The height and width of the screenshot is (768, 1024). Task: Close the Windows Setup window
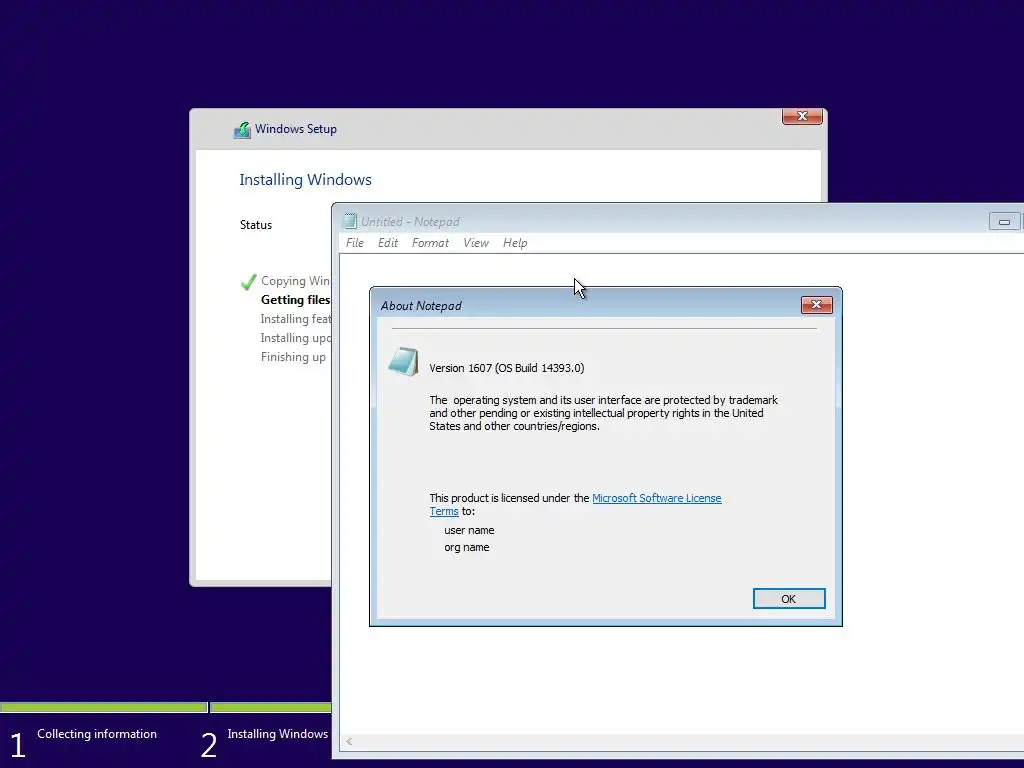click(x=802, y=116)
